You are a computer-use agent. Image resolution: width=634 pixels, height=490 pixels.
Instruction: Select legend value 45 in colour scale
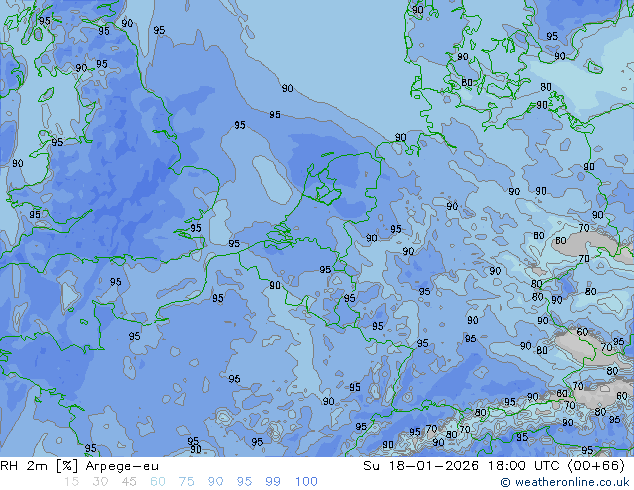click(x=129, y=482)
